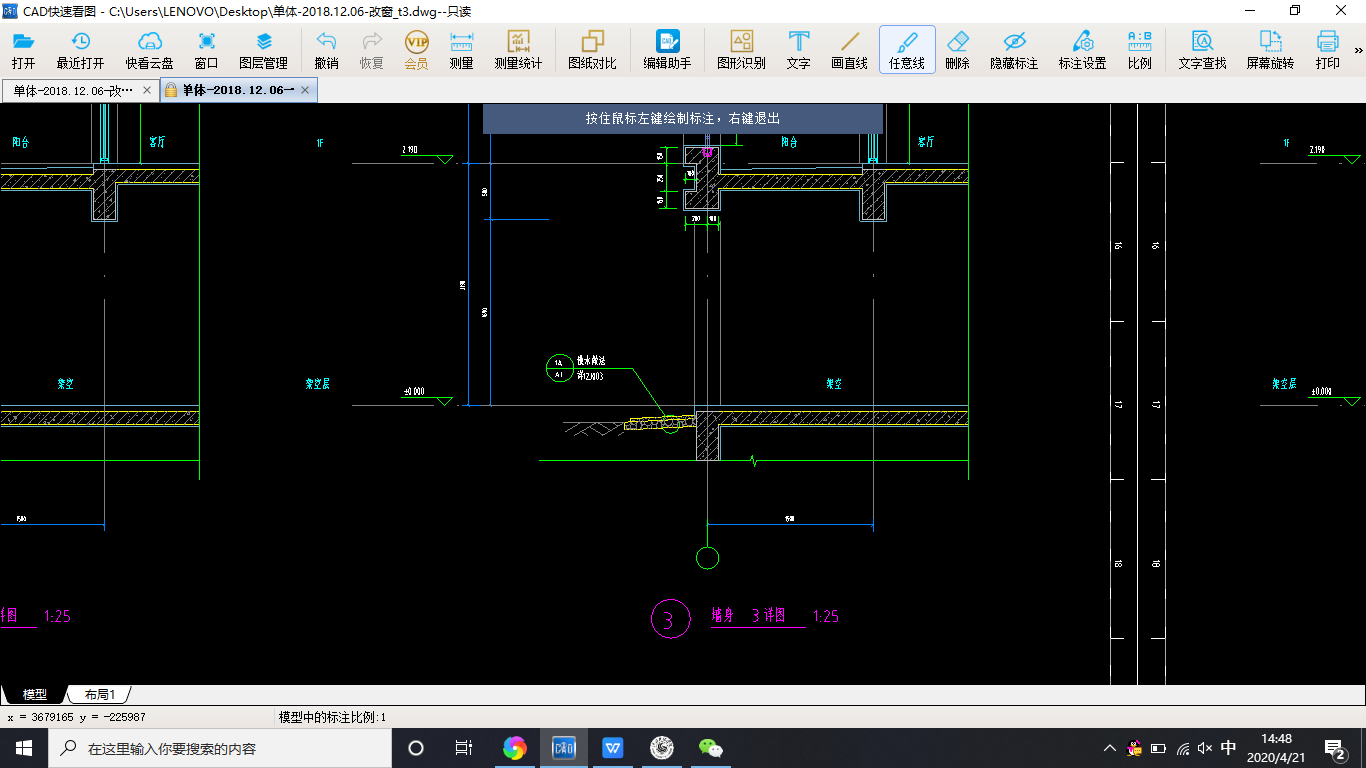Select the 画直线 draw line tool
The width and height of the screenshot is (1366, 768).
click(850, 50)
